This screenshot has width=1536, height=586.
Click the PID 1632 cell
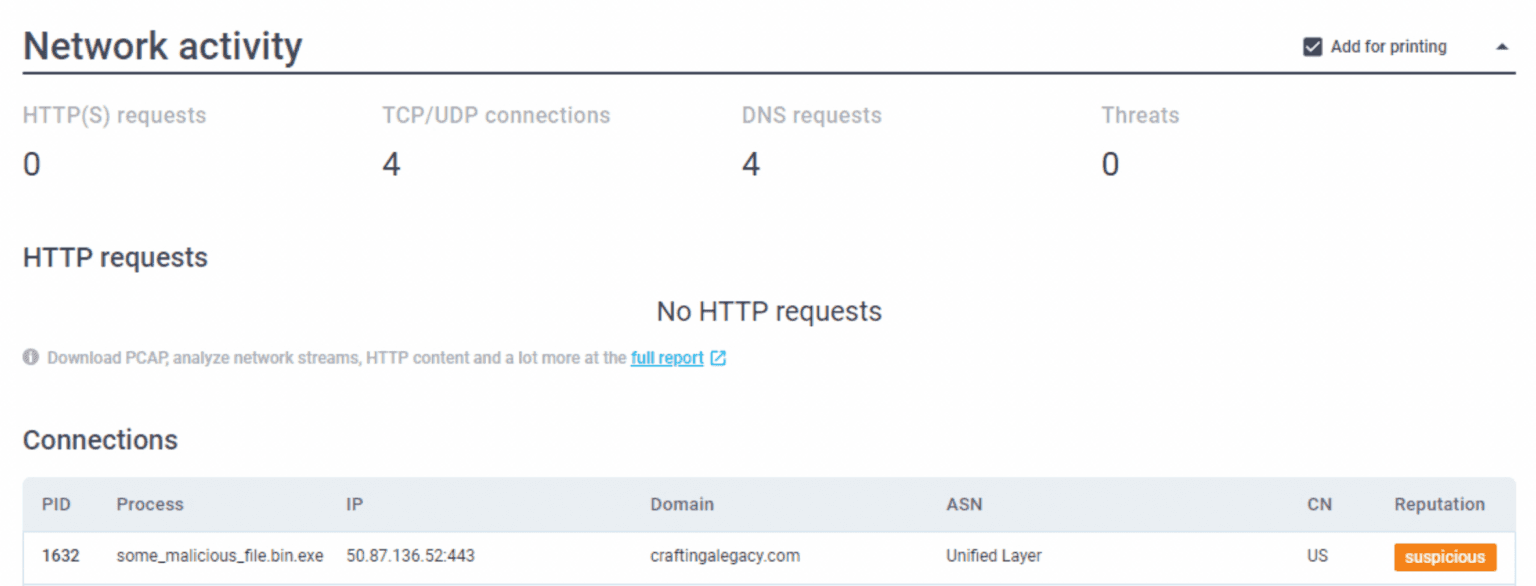tap(60, 556)
